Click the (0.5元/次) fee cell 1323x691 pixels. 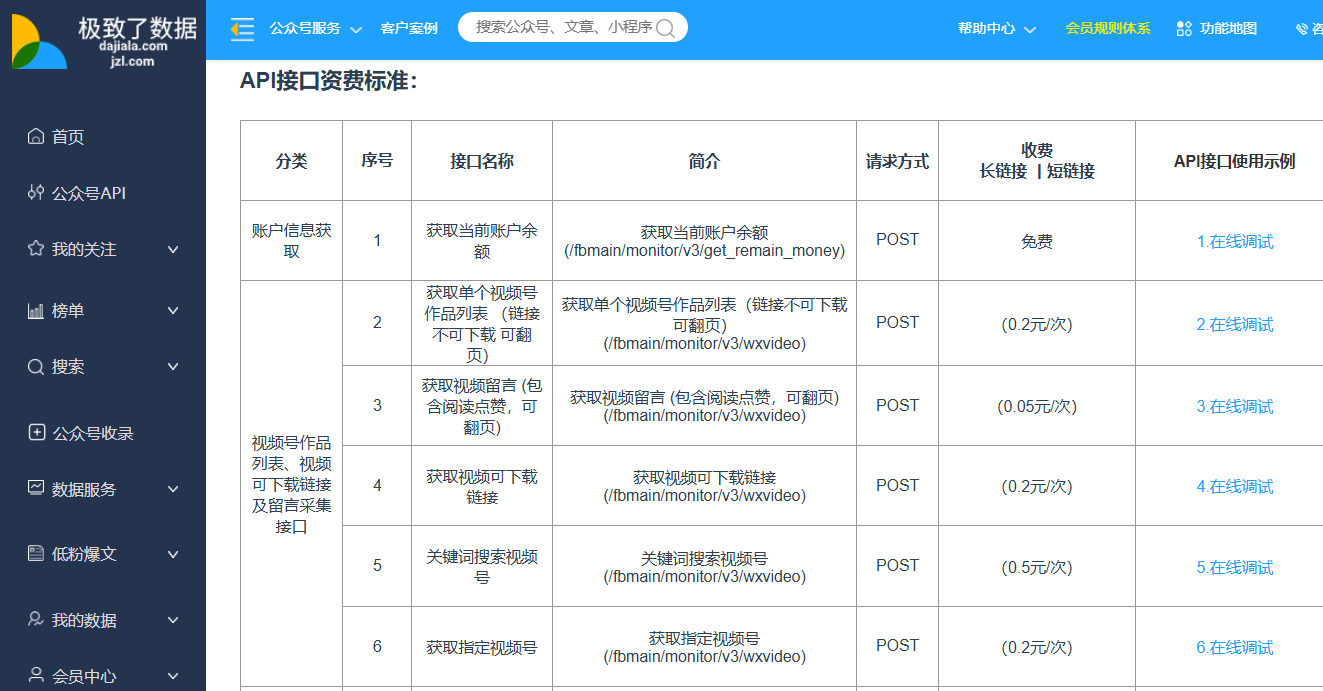click(1037, 567)
